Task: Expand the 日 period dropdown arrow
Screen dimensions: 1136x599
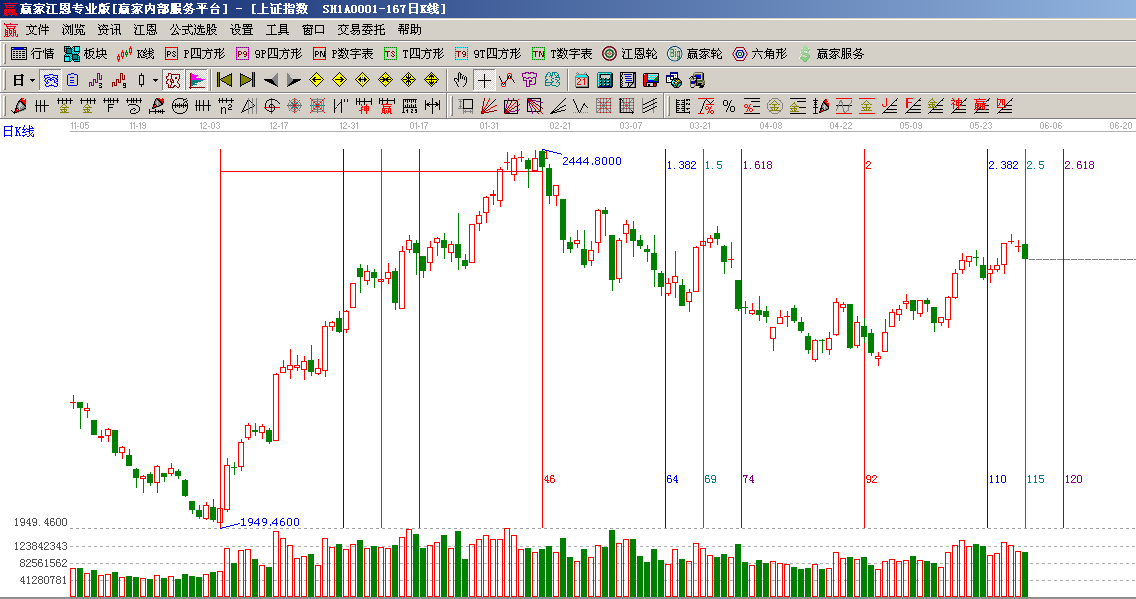Action: click(32, 80)
